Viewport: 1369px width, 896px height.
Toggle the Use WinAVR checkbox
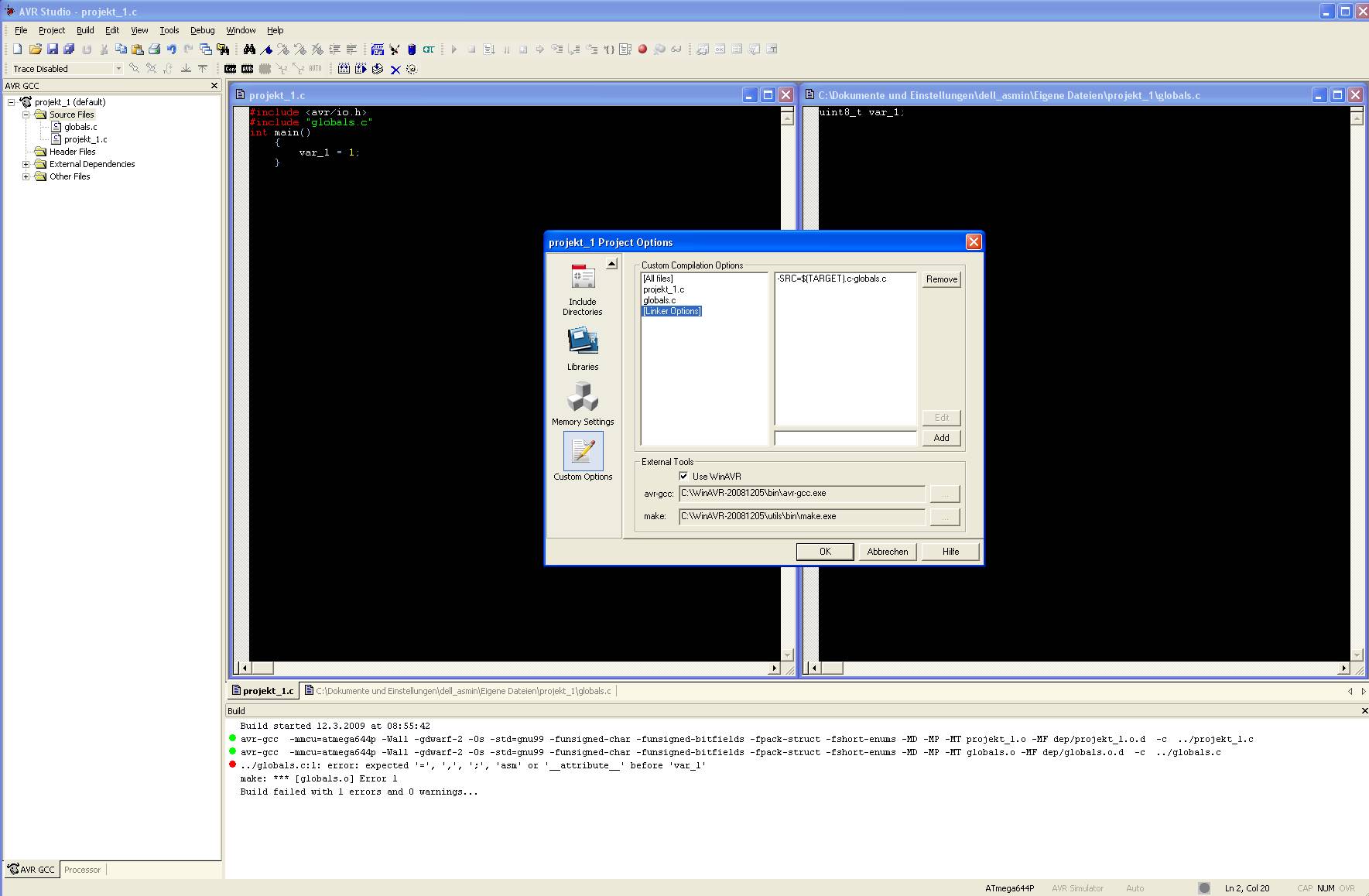click(x=683, y=476)
